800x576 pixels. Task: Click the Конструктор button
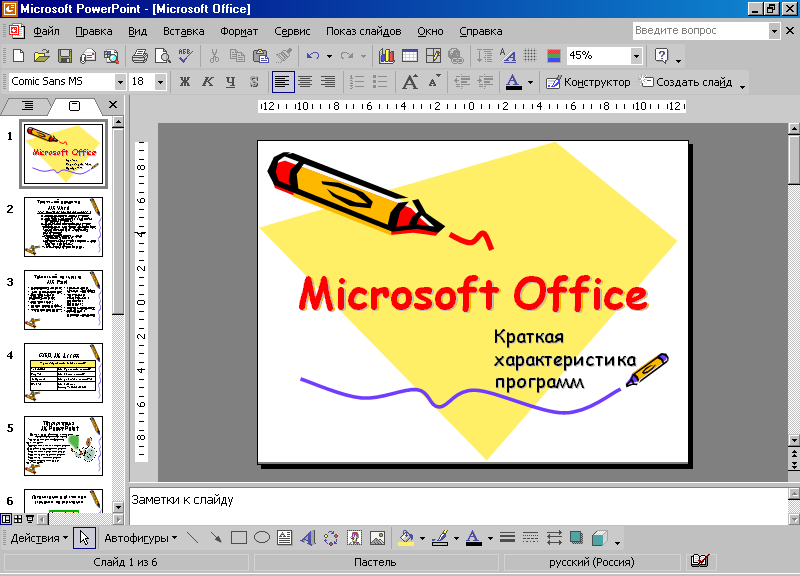(x=588, y=82)
